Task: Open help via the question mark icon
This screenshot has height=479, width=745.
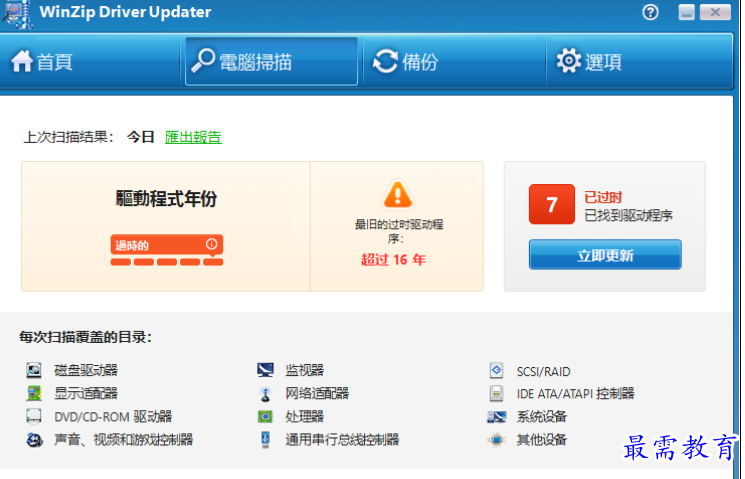Action: [x=650, y=12]
